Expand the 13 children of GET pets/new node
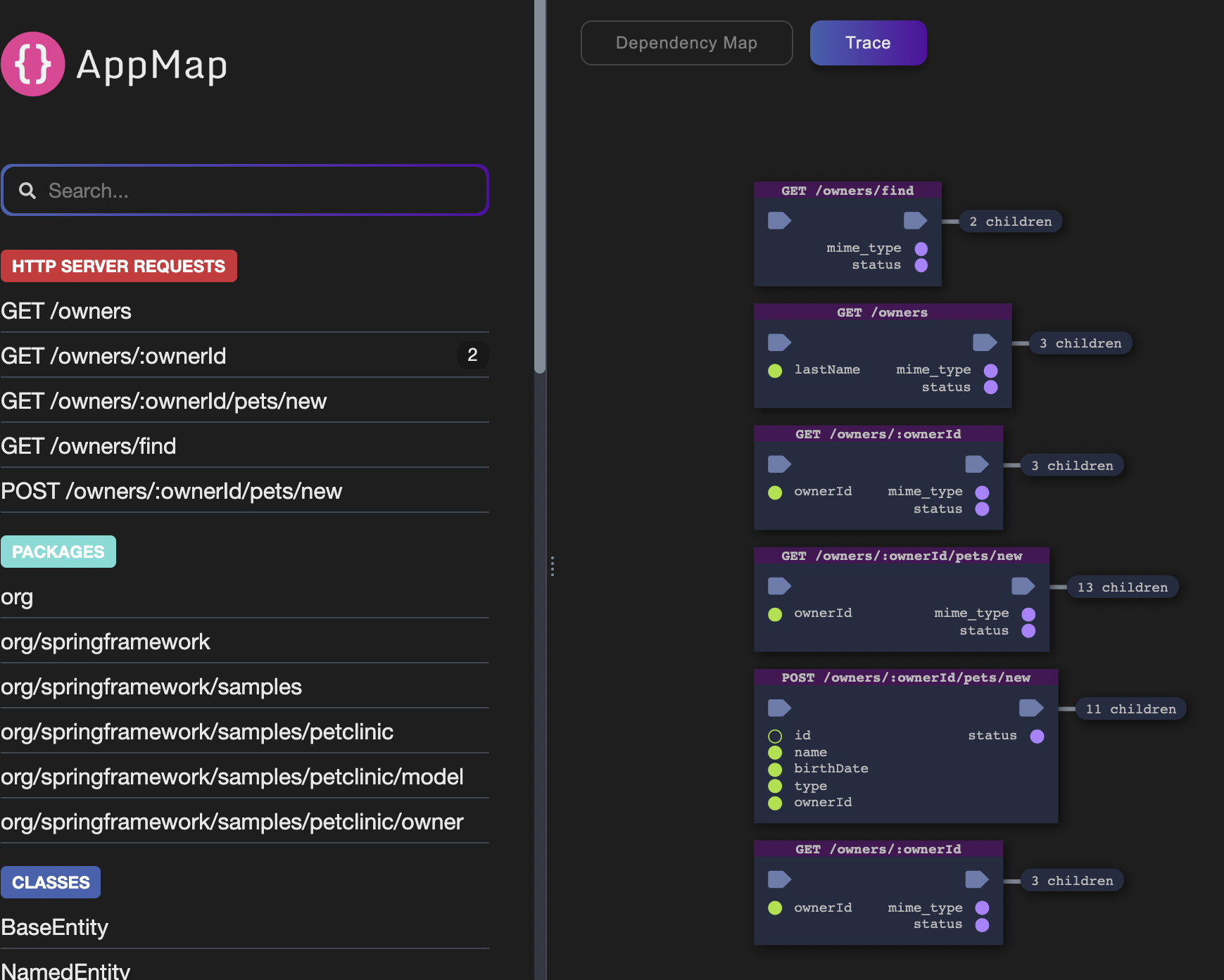The image size is (1224, 980). point(1122,587)
